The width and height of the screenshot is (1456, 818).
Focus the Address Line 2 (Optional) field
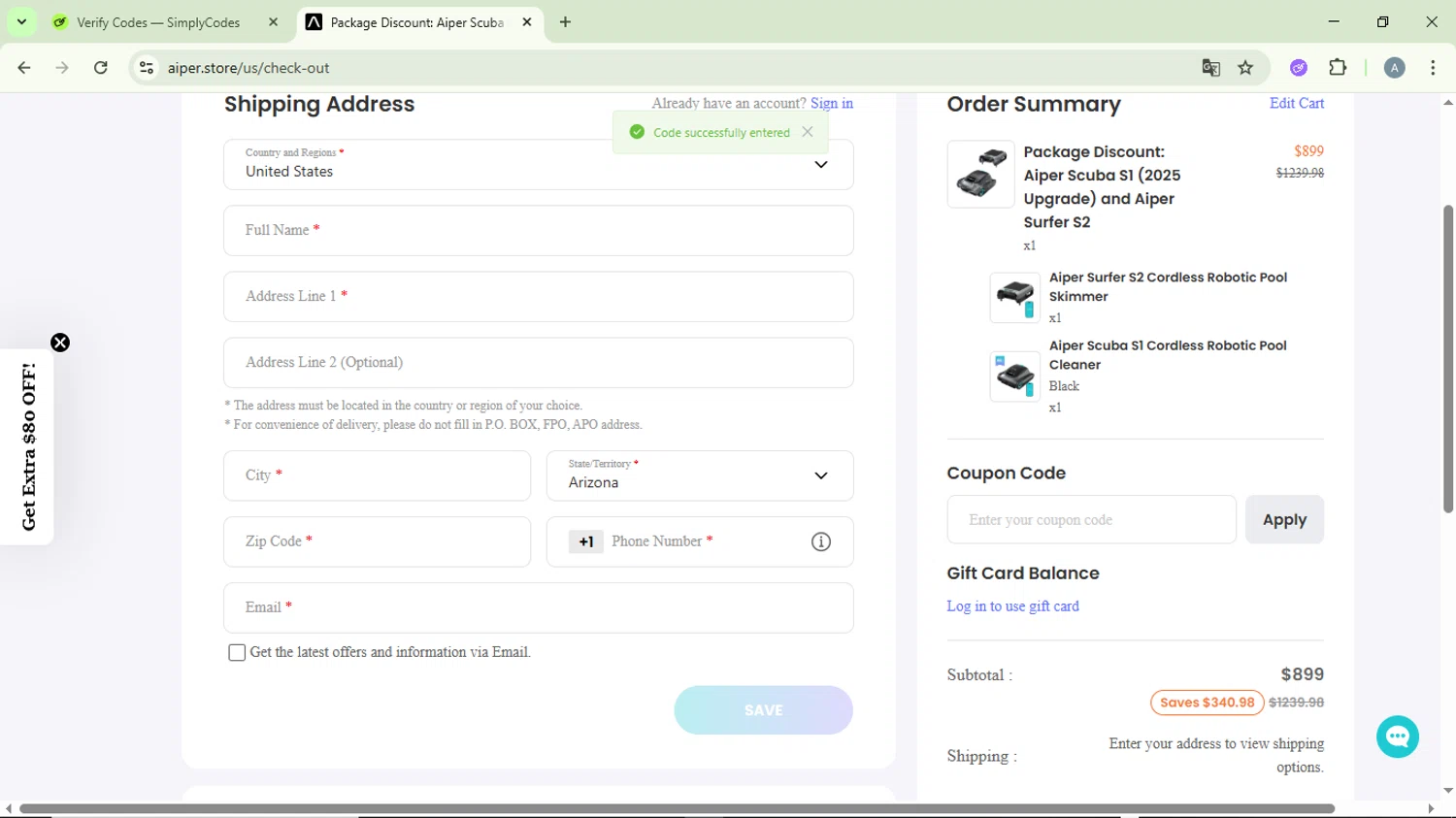[x=539, y=362]
